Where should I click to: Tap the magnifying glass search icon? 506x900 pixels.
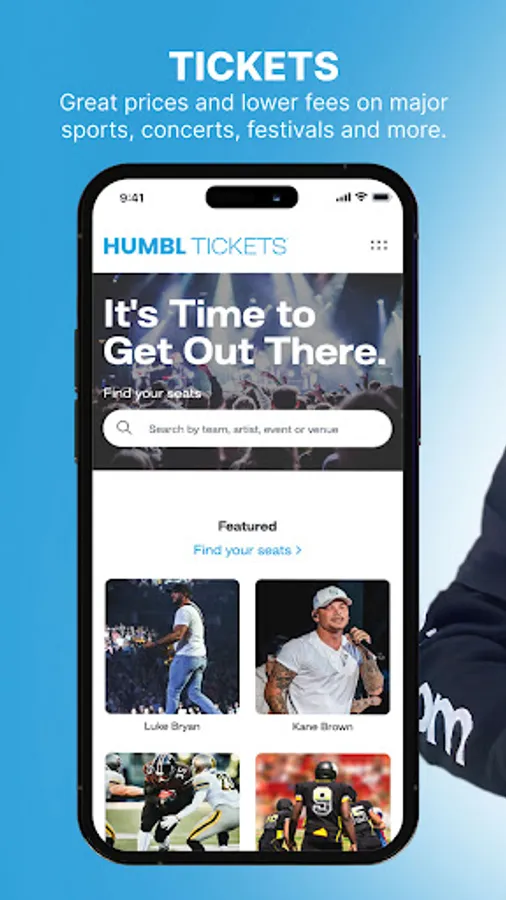point(124,428)
